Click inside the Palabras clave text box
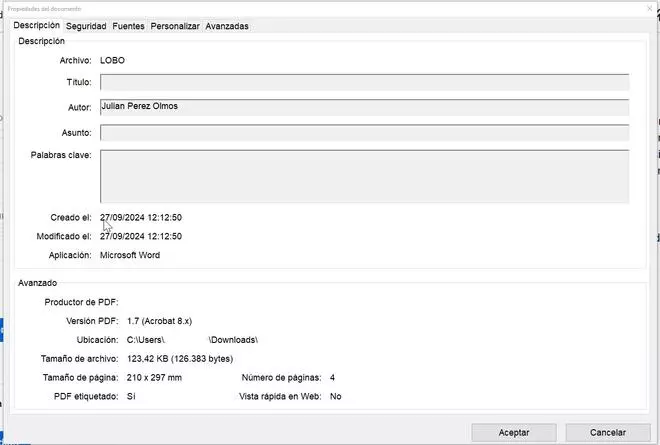 tap(364, 176)
